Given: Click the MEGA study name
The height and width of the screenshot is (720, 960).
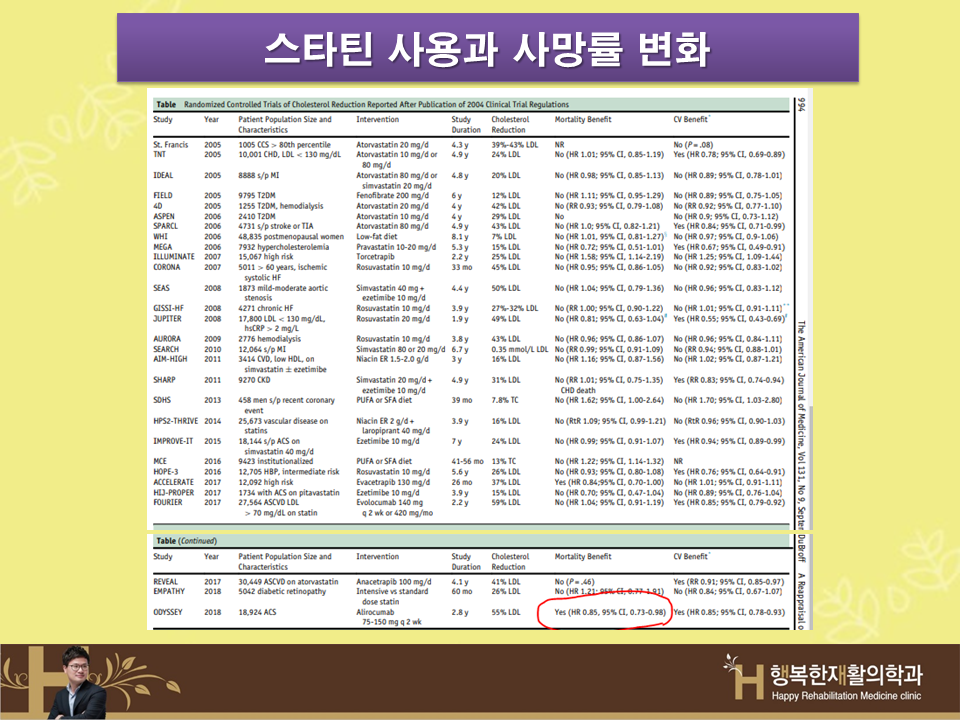Looking at the screenshot, I should click(x=163, y=247).
